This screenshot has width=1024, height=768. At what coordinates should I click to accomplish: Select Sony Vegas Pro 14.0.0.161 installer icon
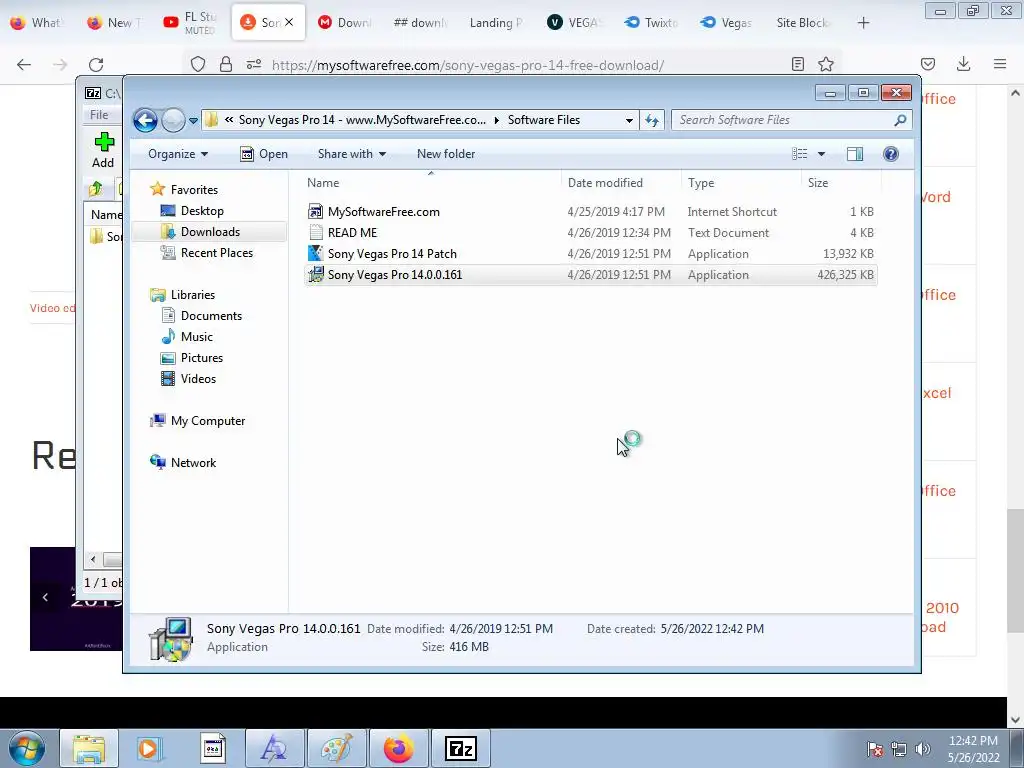pyautogui.click(x=315, y=274)
